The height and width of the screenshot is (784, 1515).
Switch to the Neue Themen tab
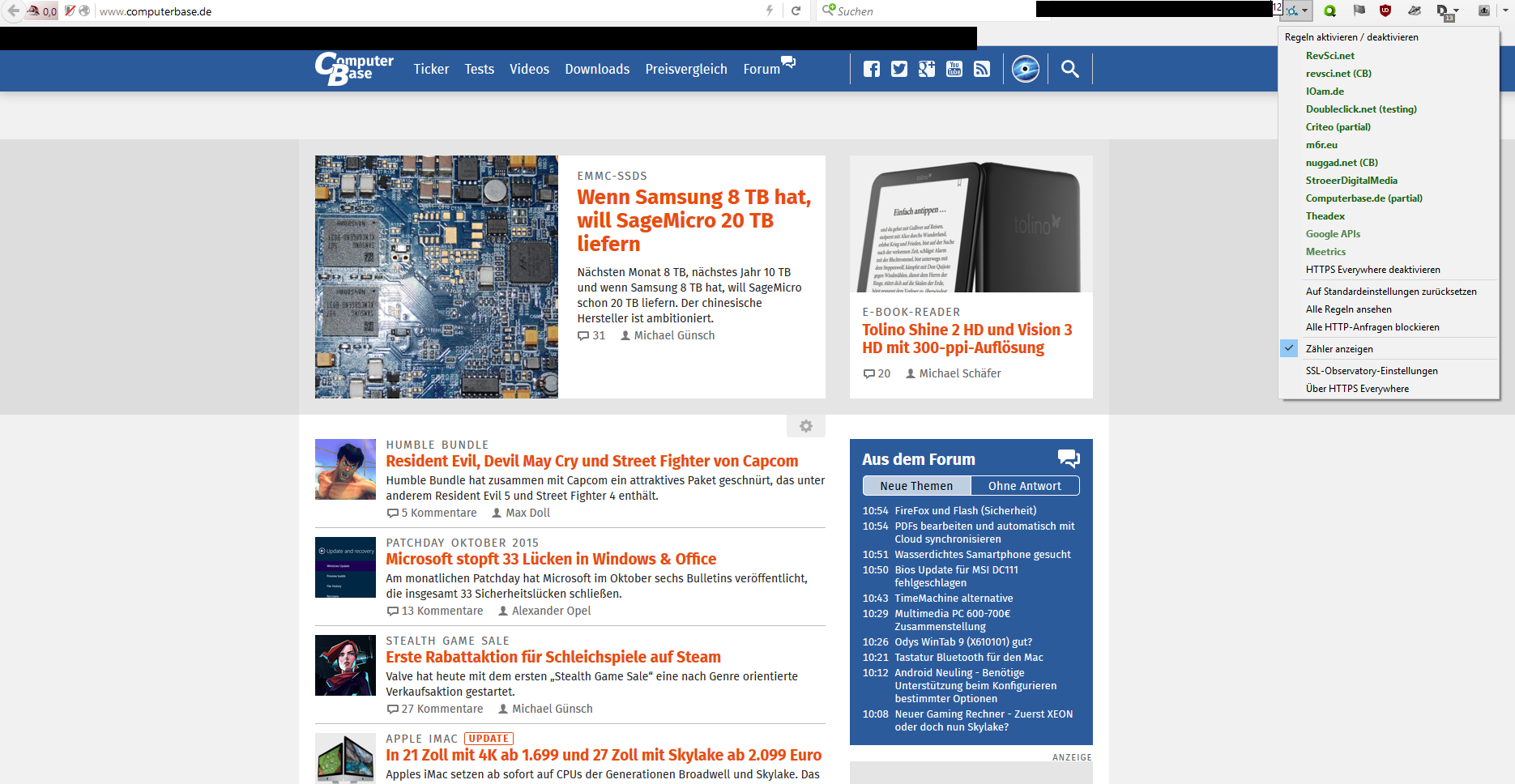point(916,486)
